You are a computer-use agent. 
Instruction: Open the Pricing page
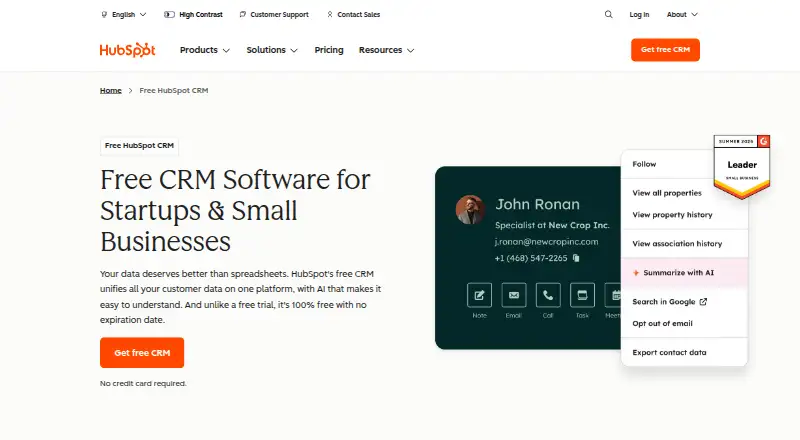click(x=329, y=50)
